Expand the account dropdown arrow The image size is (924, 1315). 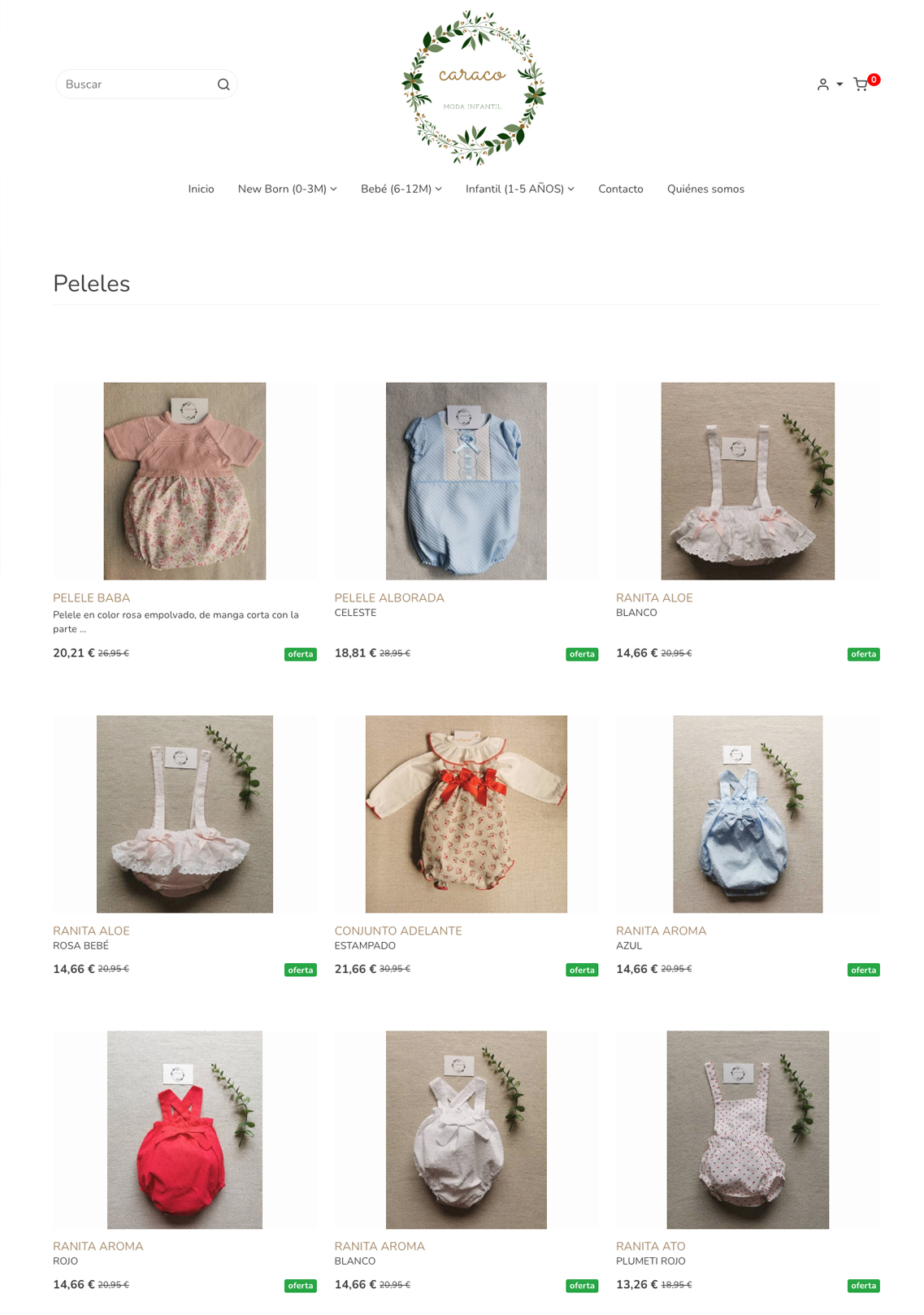tap(839, 85)
